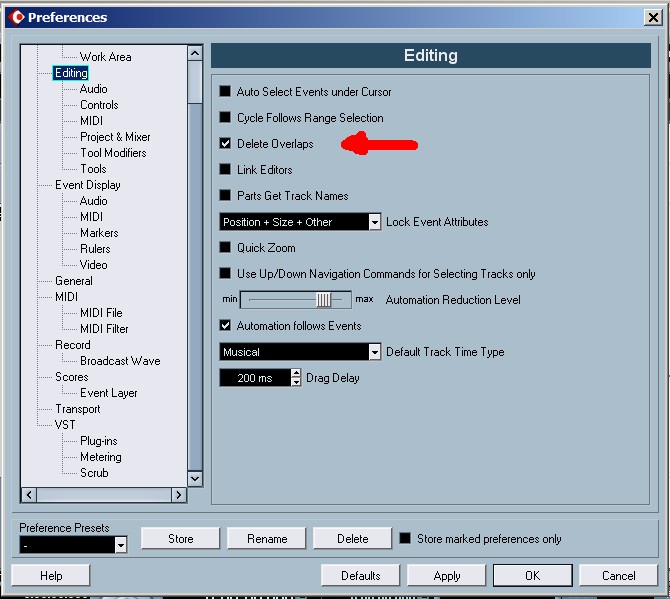
Task: Open the VST Plug-ins preferences page
Action: [98, 441]
